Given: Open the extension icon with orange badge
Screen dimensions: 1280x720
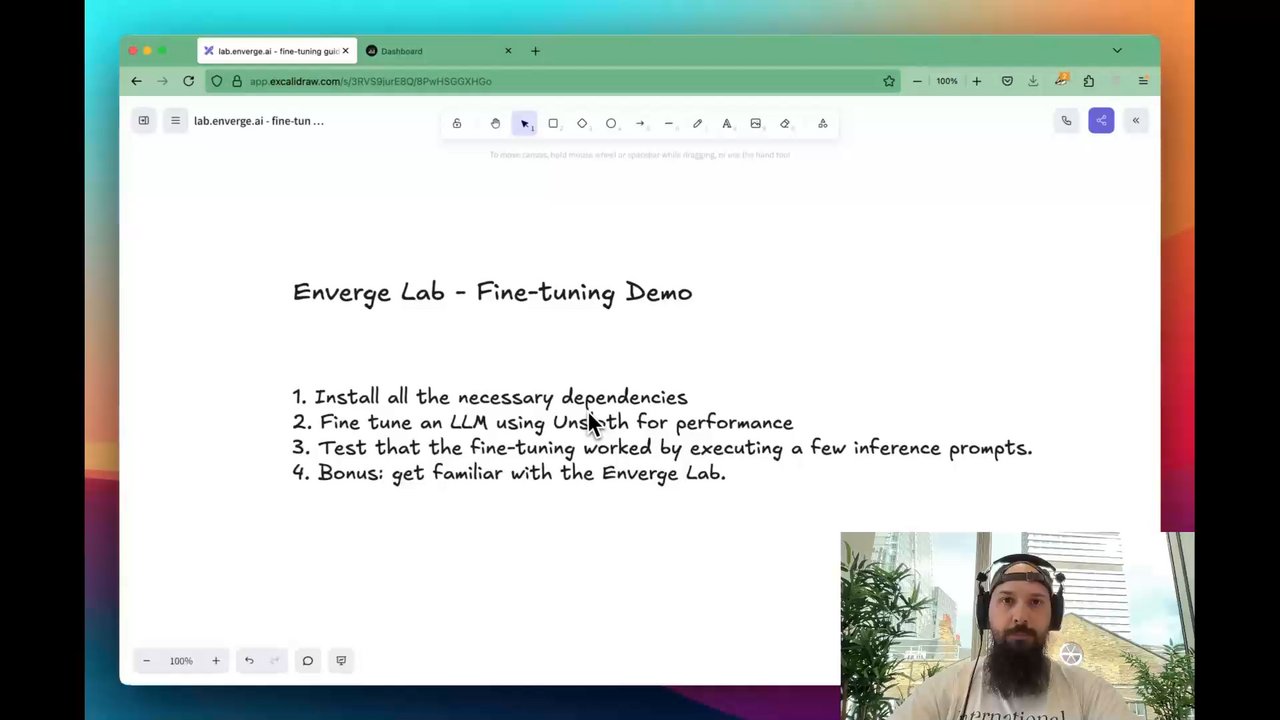Looking at the screenshot, I should point(1061,80).
